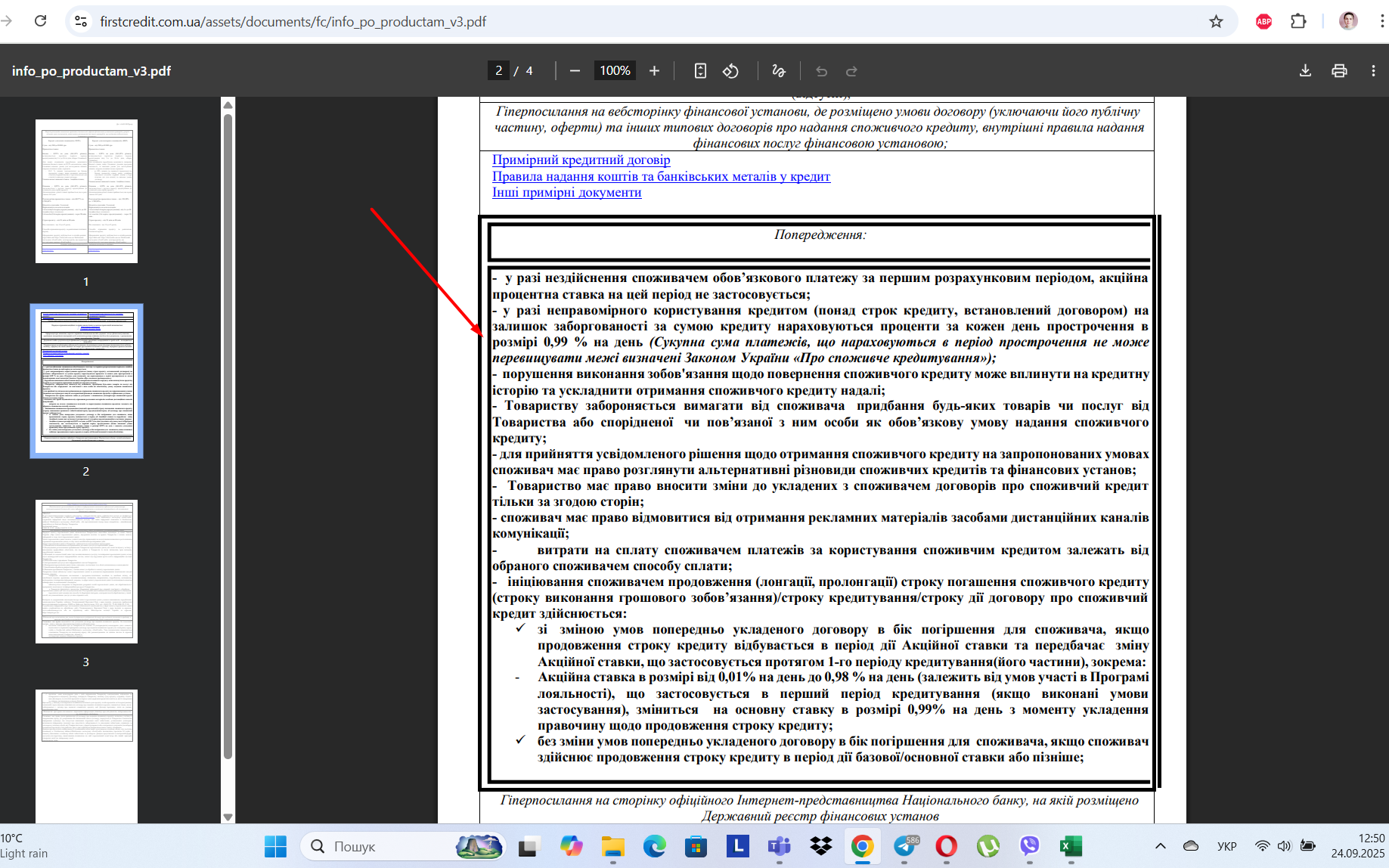This screenshot has height=868, width=1389.
Task: Open the AdBlock Plus extension icon
Action: point(1263,21)
